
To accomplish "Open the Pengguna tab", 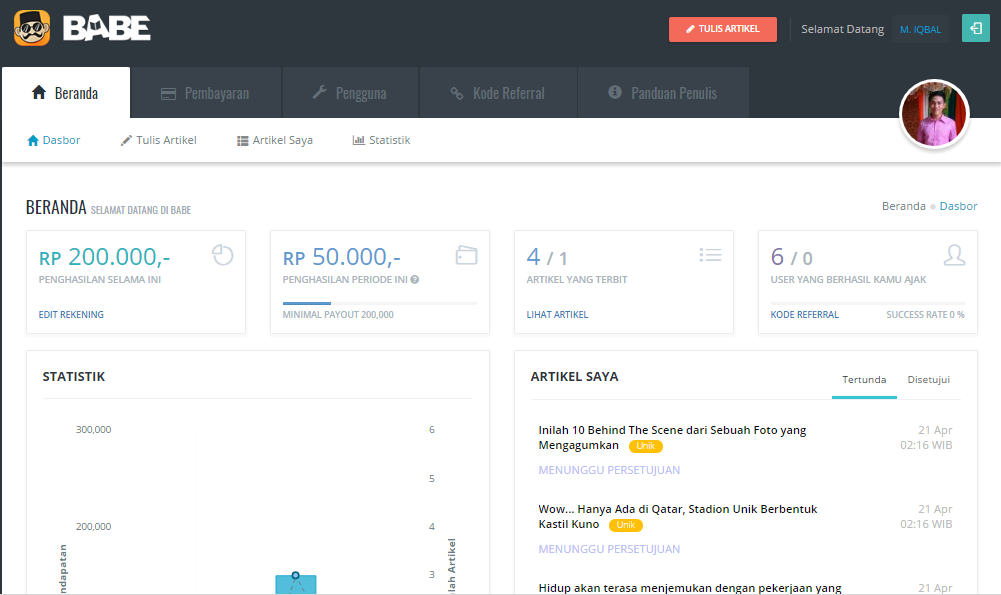I will point(350,93).
